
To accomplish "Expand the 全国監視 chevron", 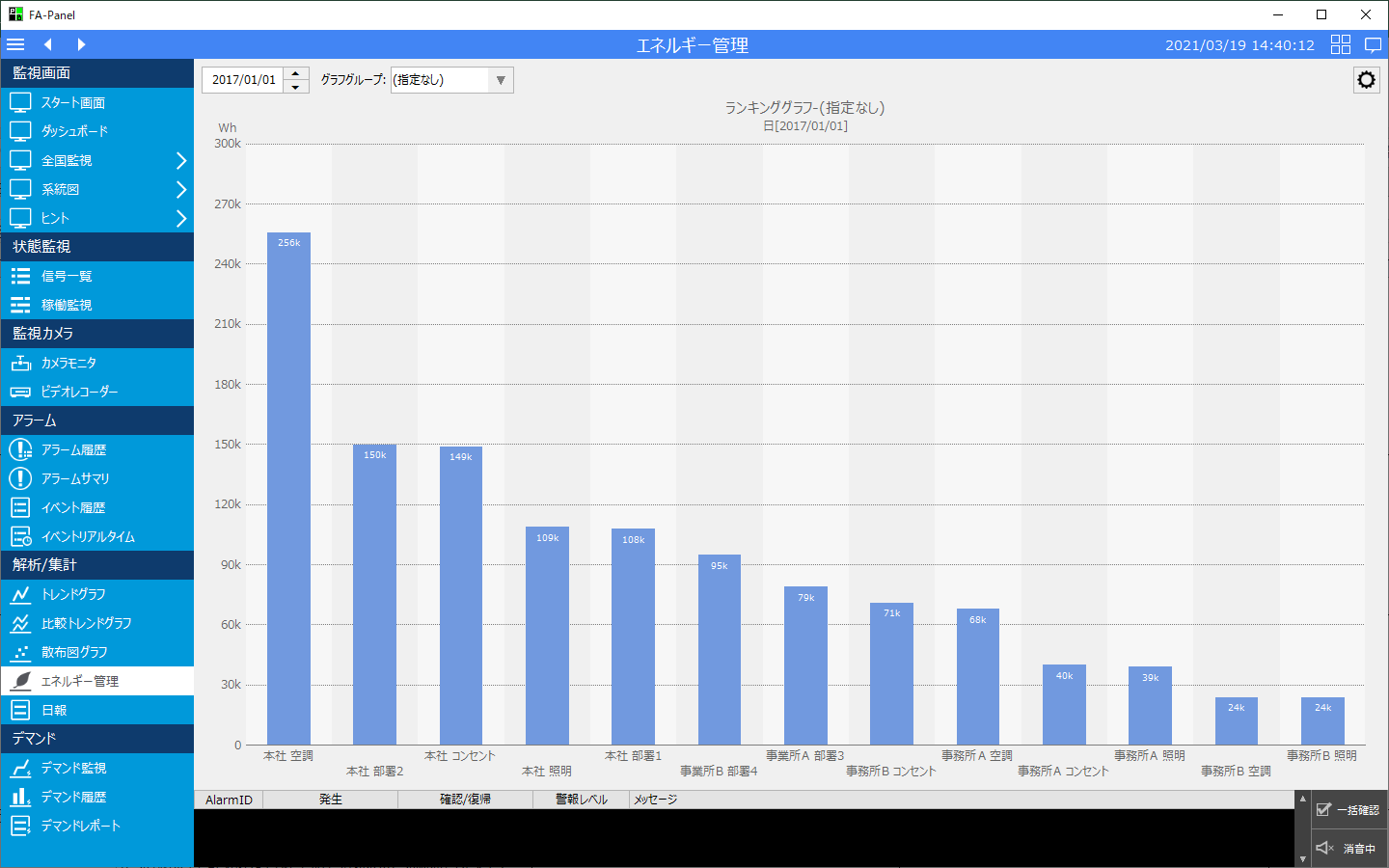I will click(180, 160).
